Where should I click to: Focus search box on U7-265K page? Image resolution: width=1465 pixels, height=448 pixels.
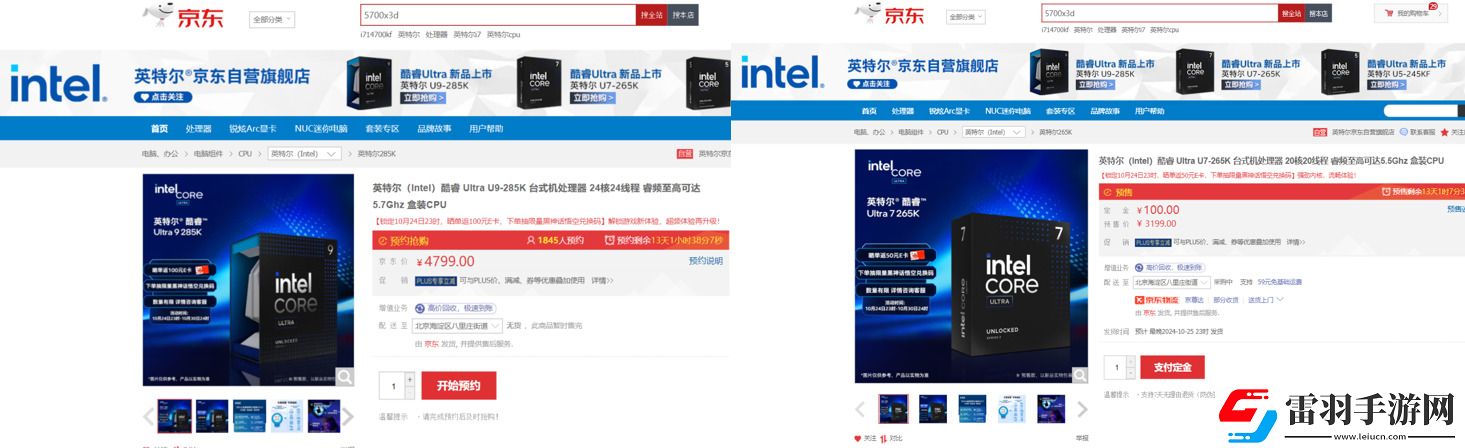point(1159,13)
